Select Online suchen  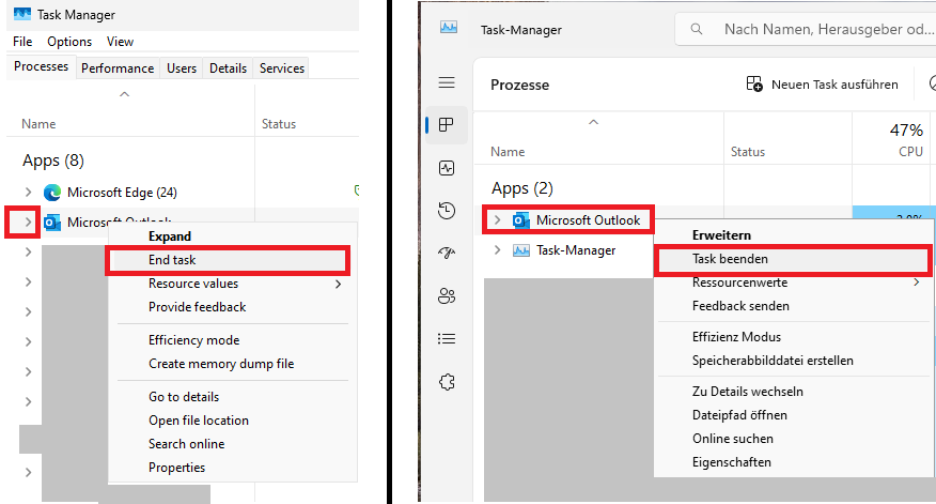point(732,438)
